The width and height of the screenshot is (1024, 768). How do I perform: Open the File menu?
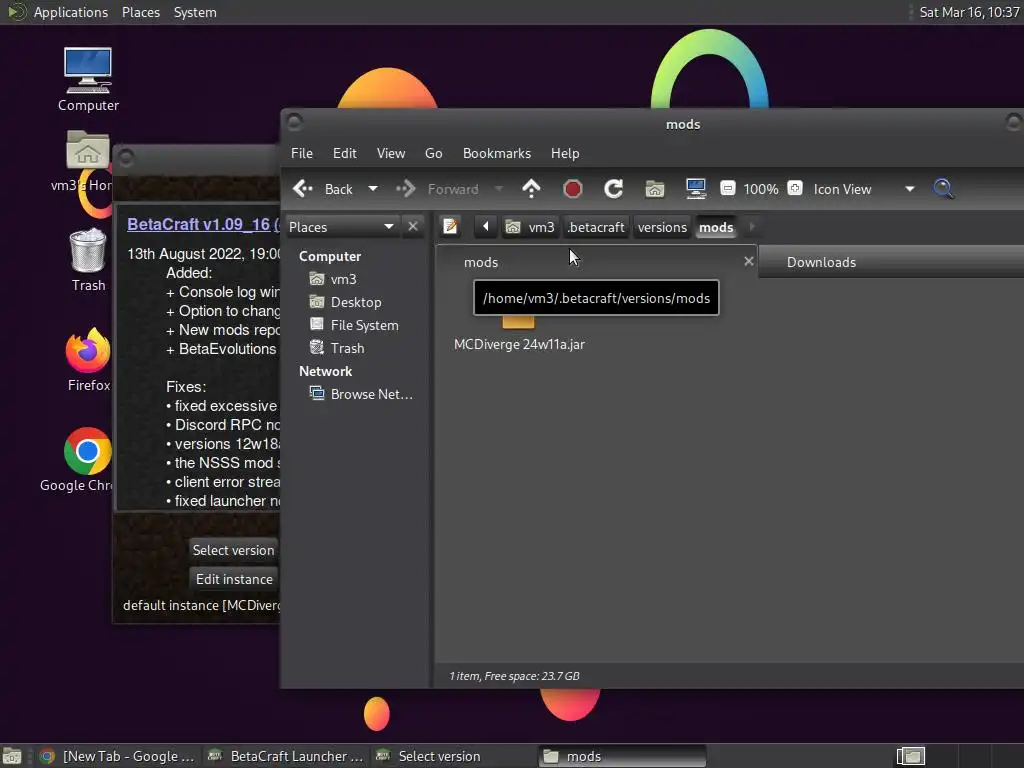(302, 153)
